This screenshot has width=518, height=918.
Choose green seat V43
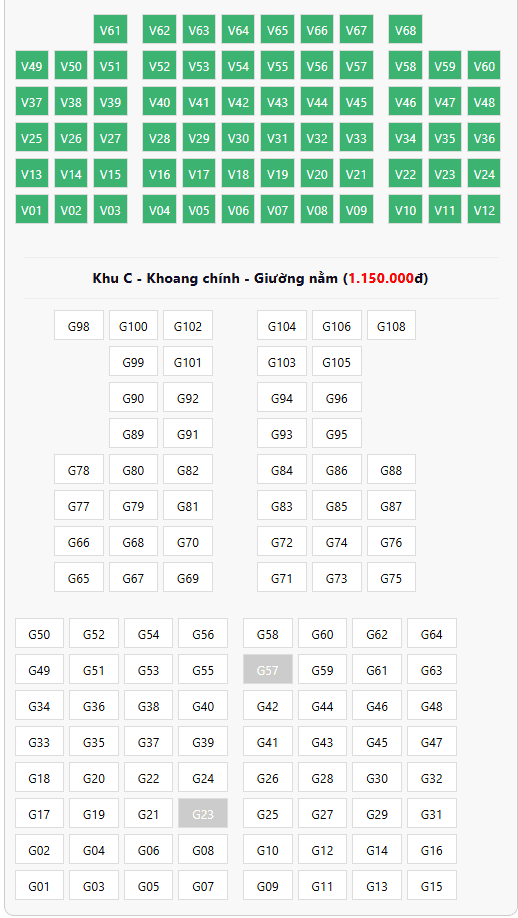277,102
